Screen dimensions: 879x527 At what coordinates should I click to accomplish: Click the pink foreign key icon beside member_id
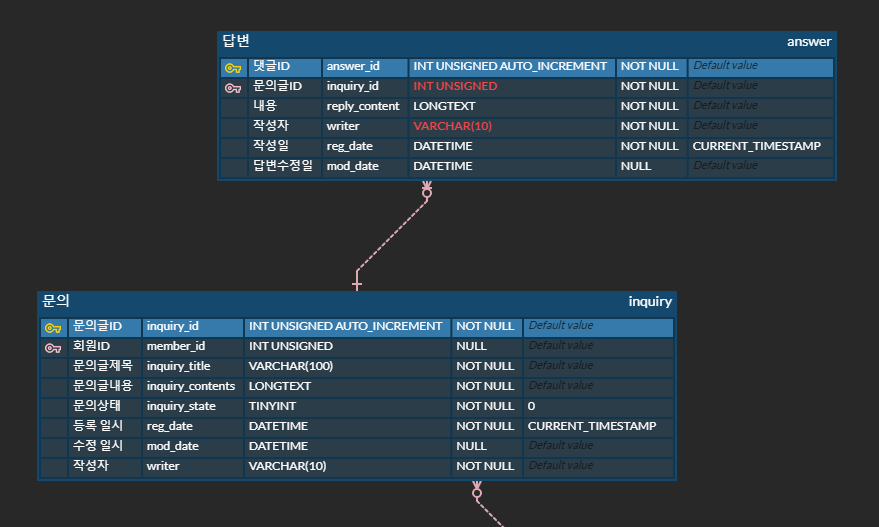click(x=53, y=348)
